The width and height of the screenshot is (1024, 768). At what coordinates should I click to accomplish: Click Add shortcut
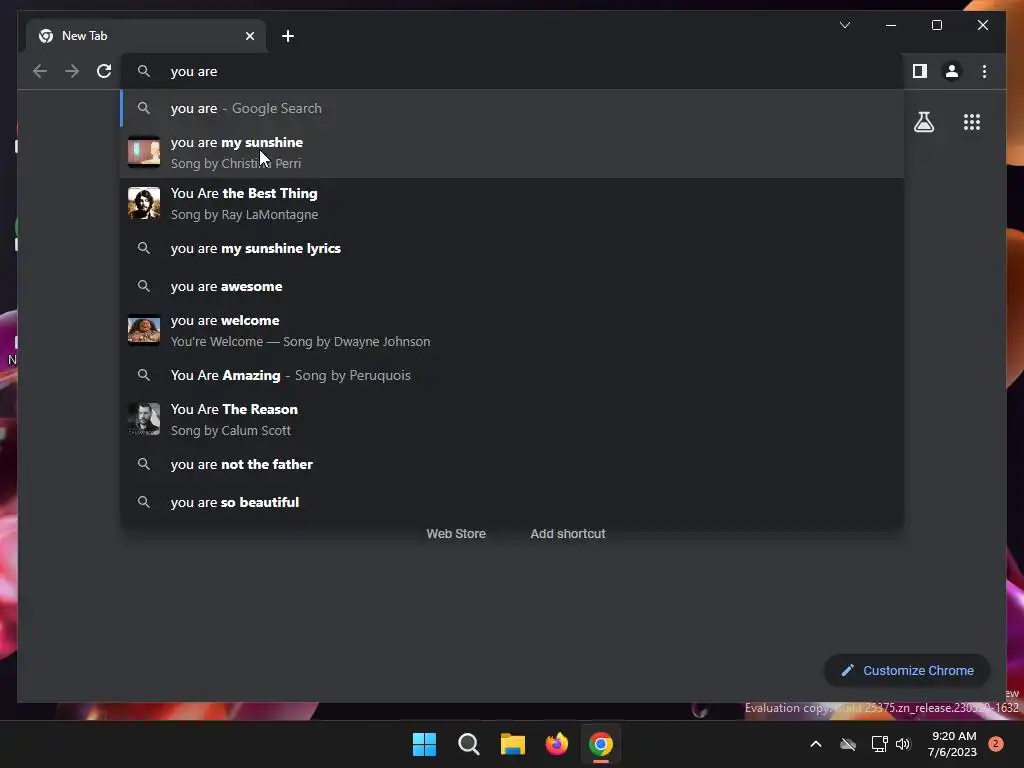tap(568, 534)
